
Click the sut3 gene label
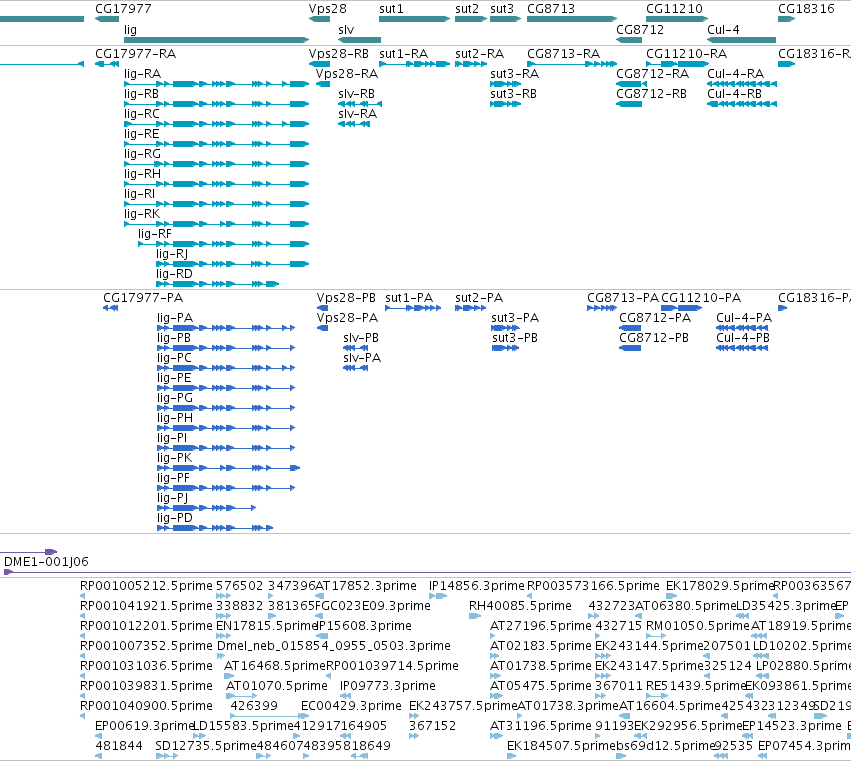point(501,9)
